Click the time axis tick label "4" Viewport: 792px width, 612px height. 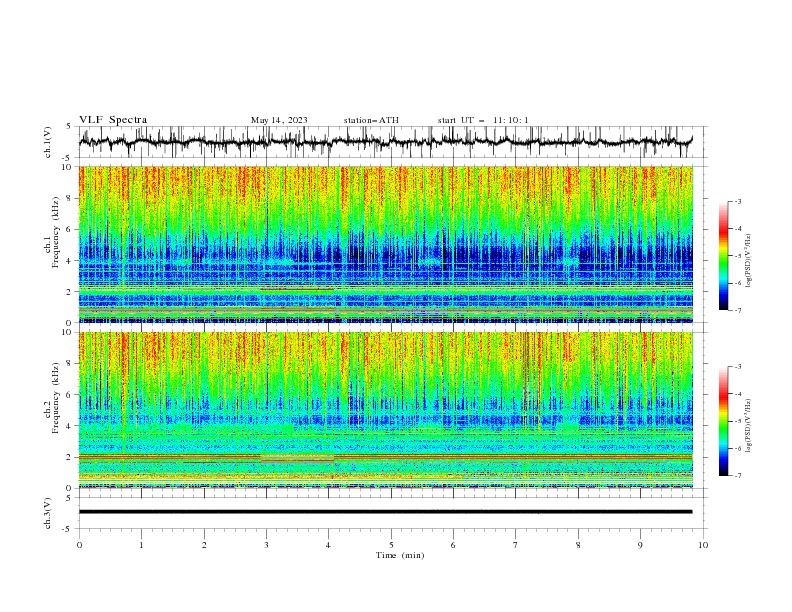click(329, 545)
